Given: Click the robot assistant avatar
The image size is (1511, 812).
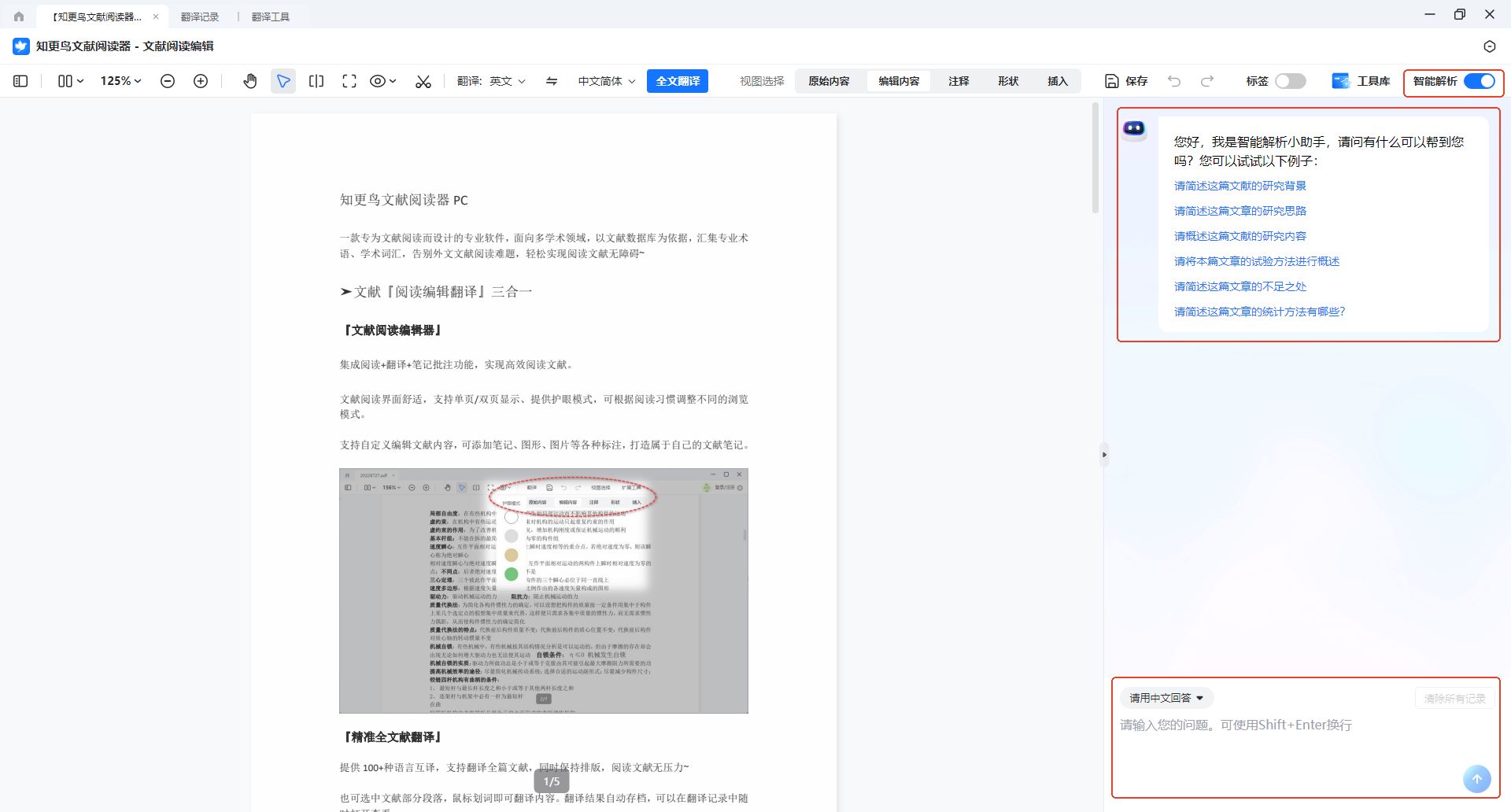Looking at the screenshot, I should click(1134, 129).
